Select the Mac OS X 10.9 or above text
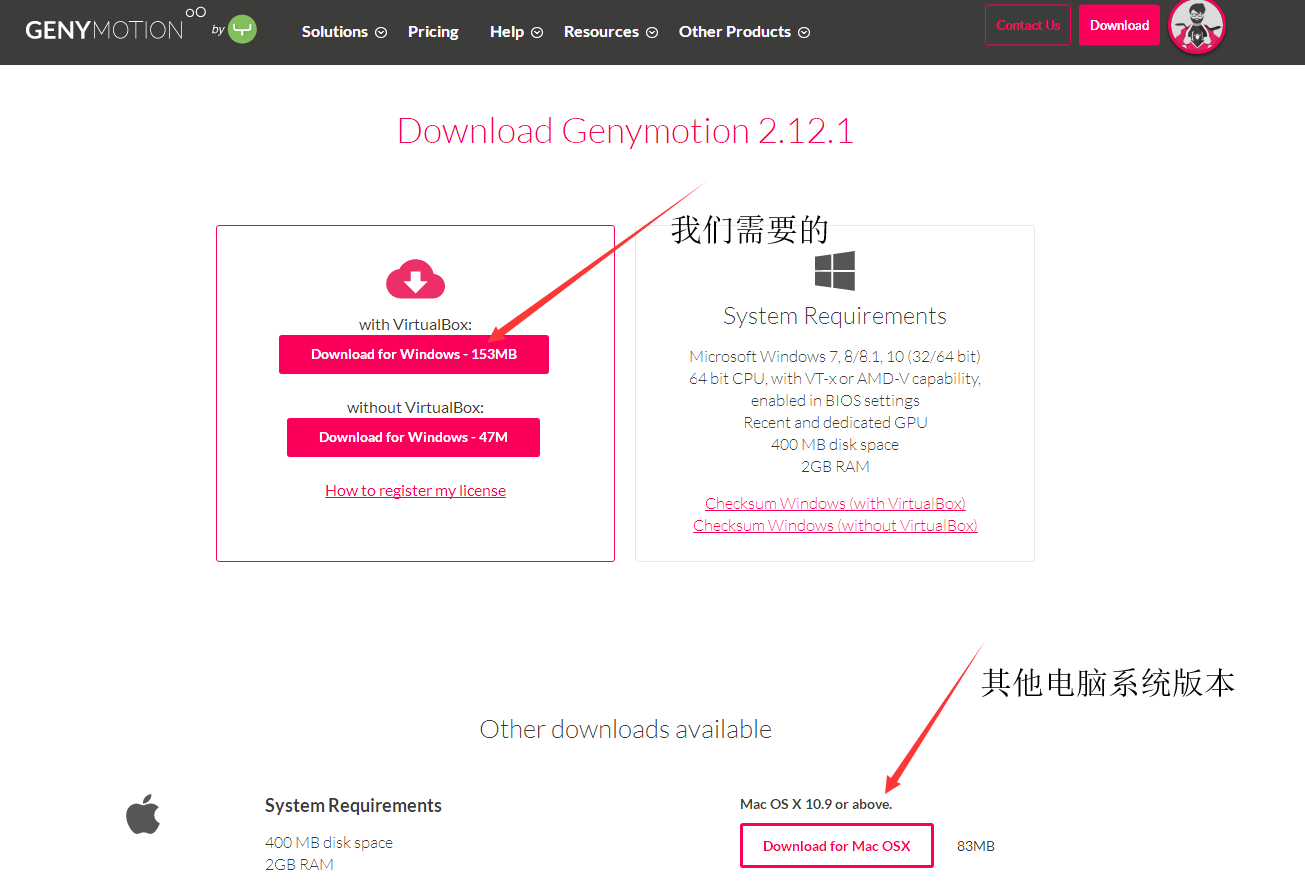 coord(816,804)
